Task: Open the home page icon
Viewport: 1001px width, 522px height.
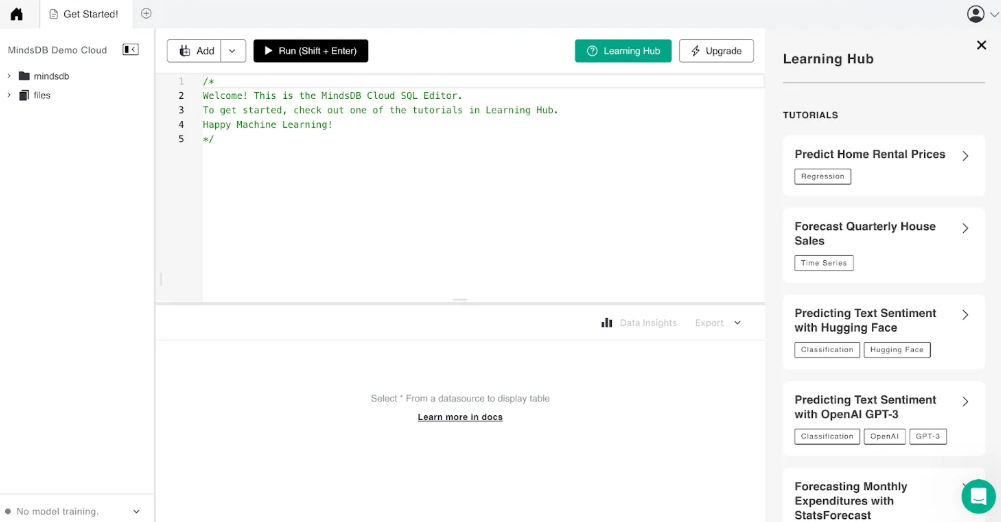Action: [x=17, y=14]
